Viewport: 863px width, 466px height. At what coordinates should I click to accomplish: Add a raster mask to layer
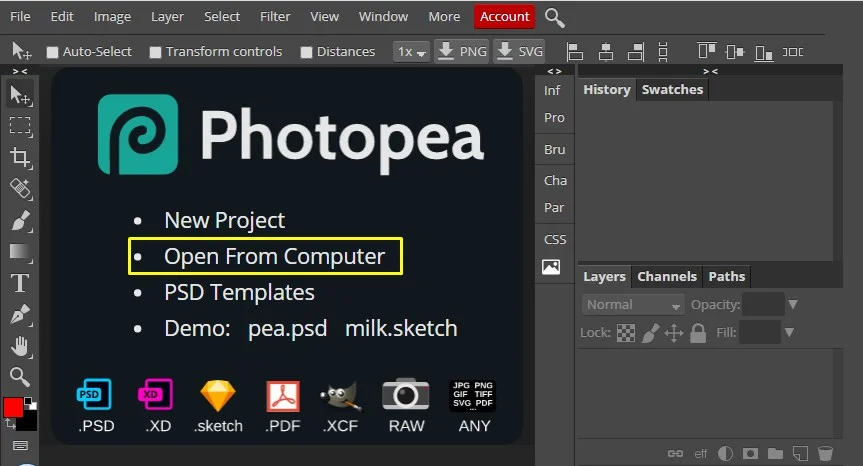point(750,453)
